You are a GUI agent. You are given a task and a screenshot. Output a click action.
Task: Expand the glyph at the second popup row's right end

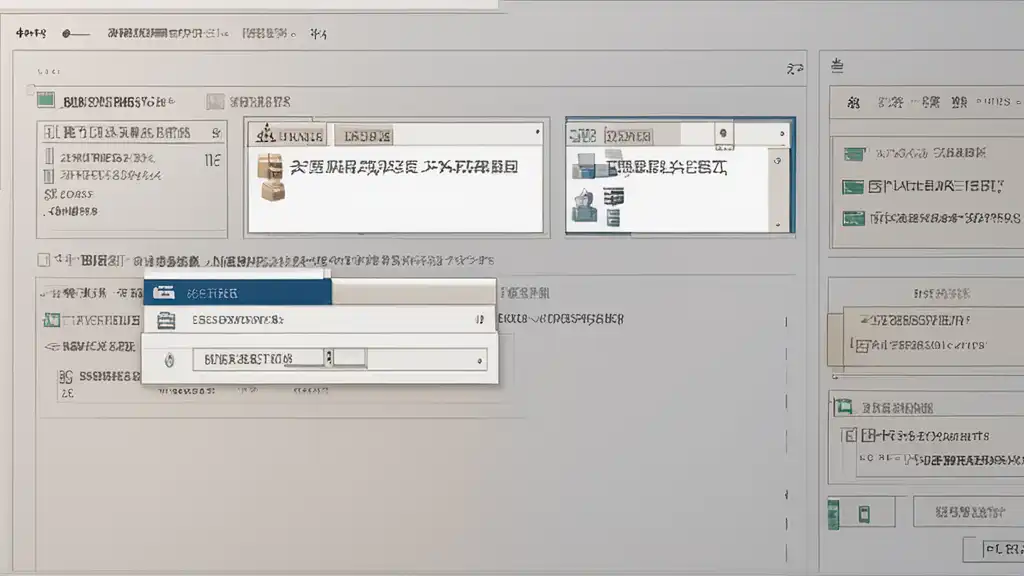click(x=479, y=319)
